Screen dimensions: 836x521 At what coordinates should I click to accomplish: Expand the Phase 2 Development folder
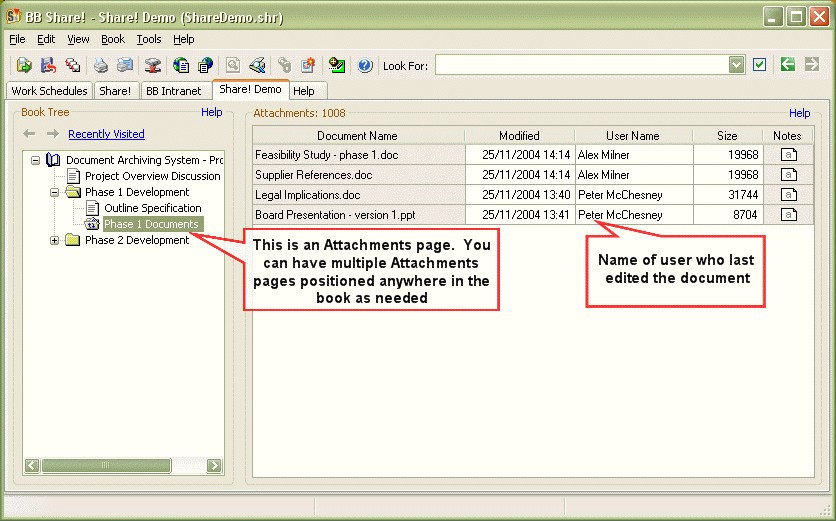click(x=54, y=240)
